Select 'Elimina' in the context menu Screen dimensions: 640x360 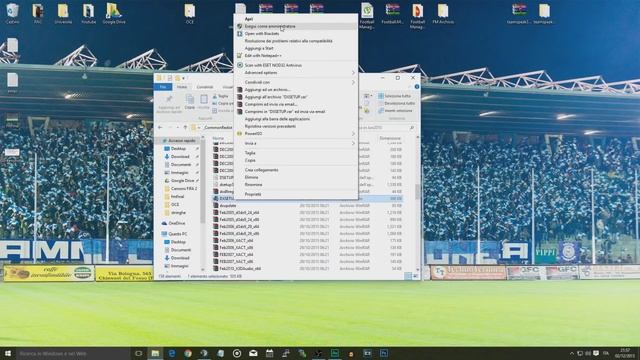point(251,177)
